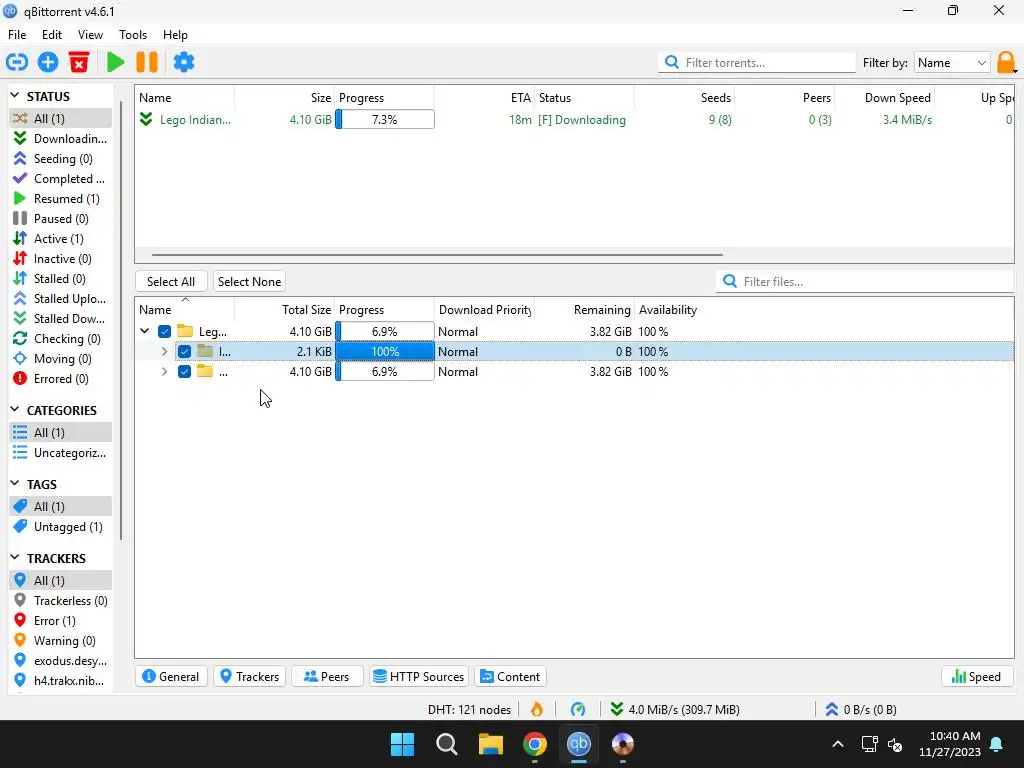Select Trackerless (0) tracker filter

pyautogui.click(x=61, y=601)
